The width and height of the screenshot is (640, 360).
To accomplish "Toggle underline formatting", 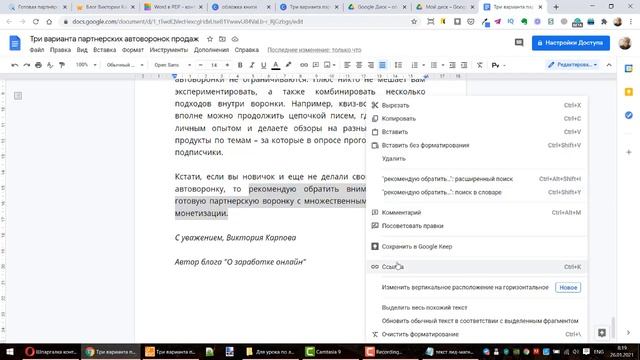I will [x=264, y=65].
